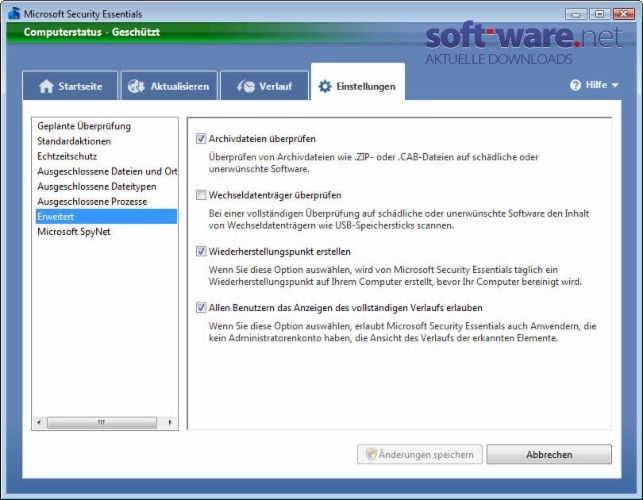
Task: Click the Wechseldatenträger überprüfen label text
Action: tap(275, 195)
